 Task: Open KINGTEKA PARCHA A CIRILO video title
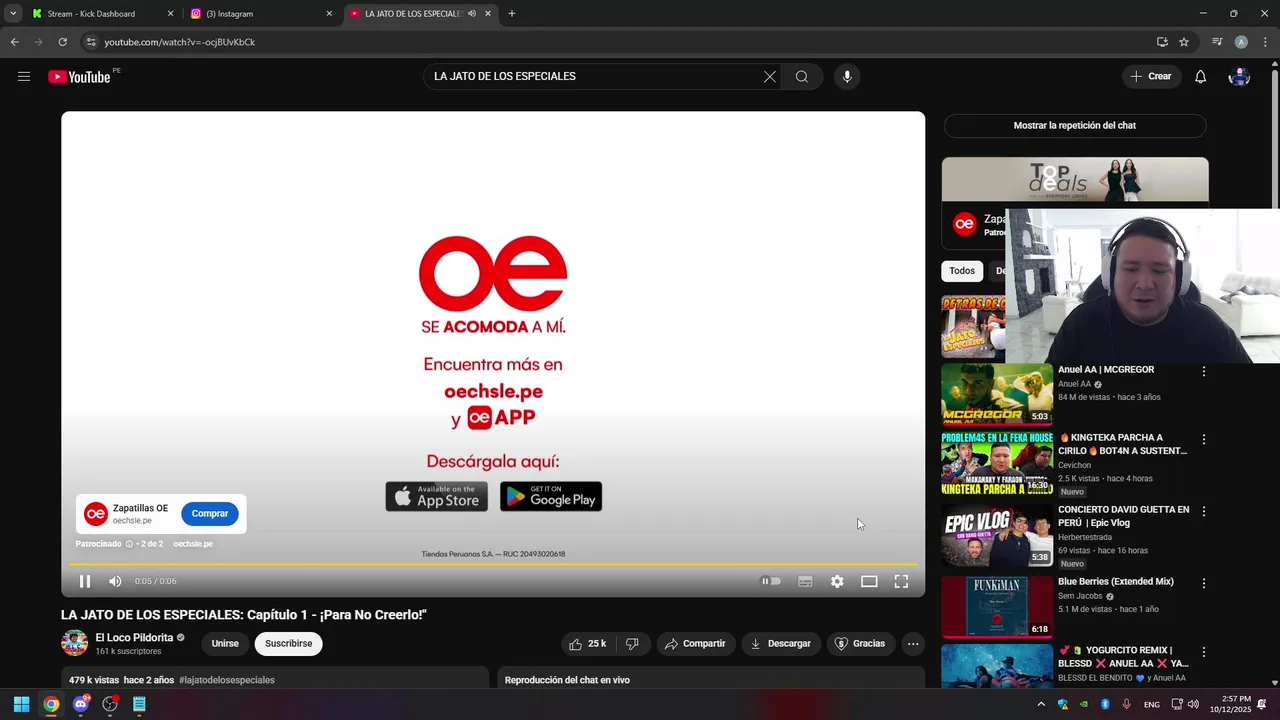(1122, 444)
